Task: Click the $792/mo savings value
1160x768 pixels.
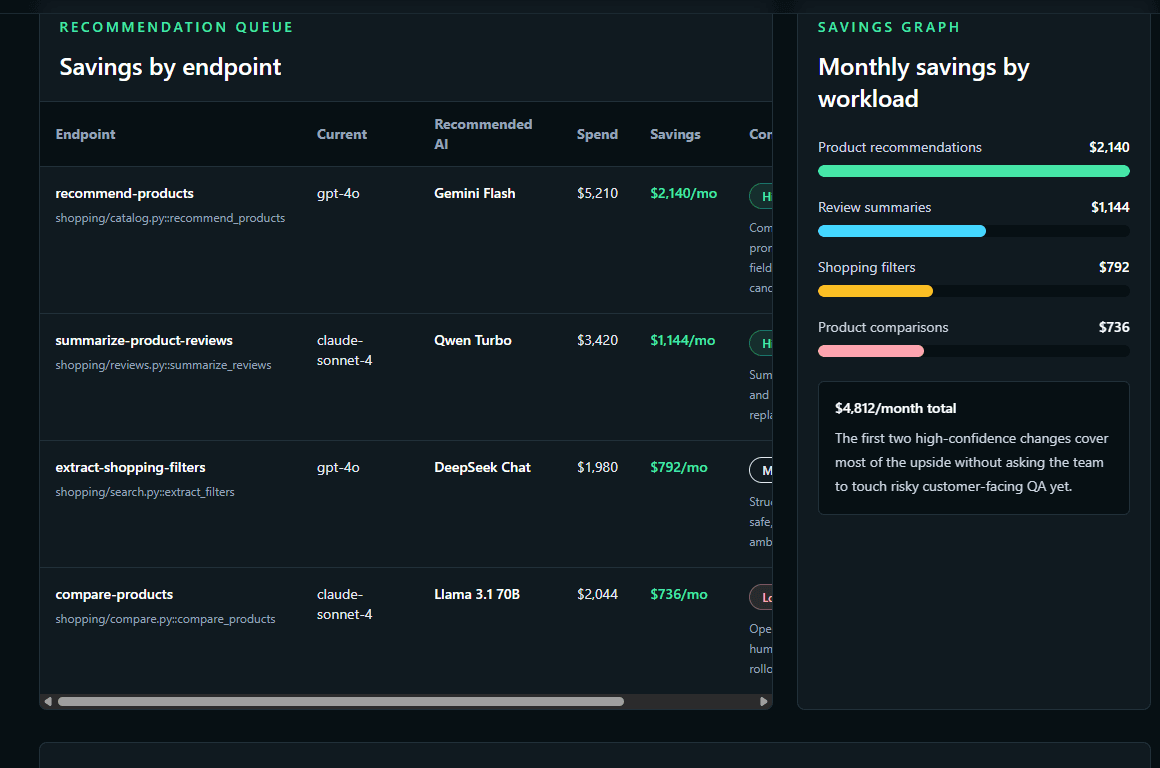Action: click(x=678, y=468)
